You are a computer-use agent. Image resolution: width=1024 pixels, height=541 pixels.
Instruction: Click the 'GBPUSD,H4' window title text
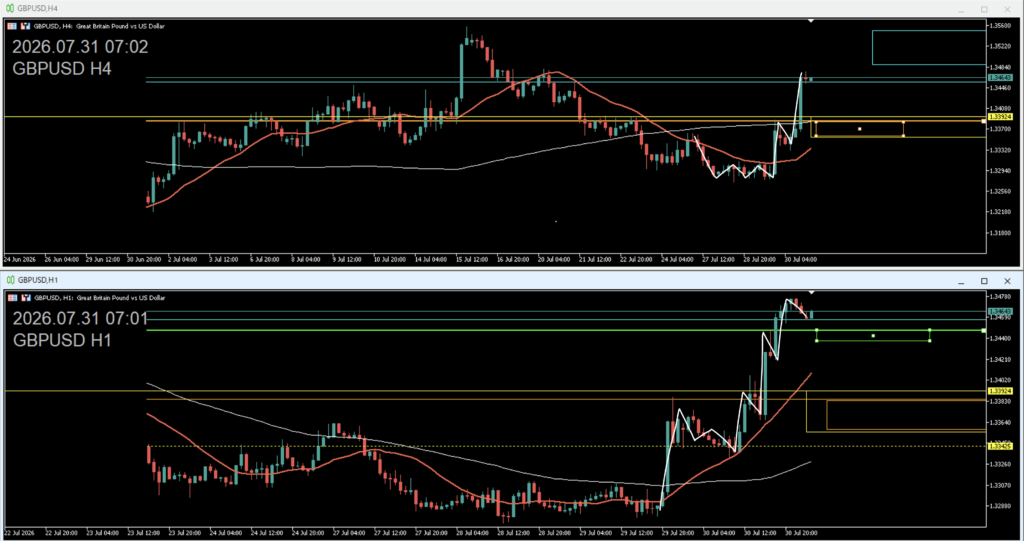coord(37,8)
